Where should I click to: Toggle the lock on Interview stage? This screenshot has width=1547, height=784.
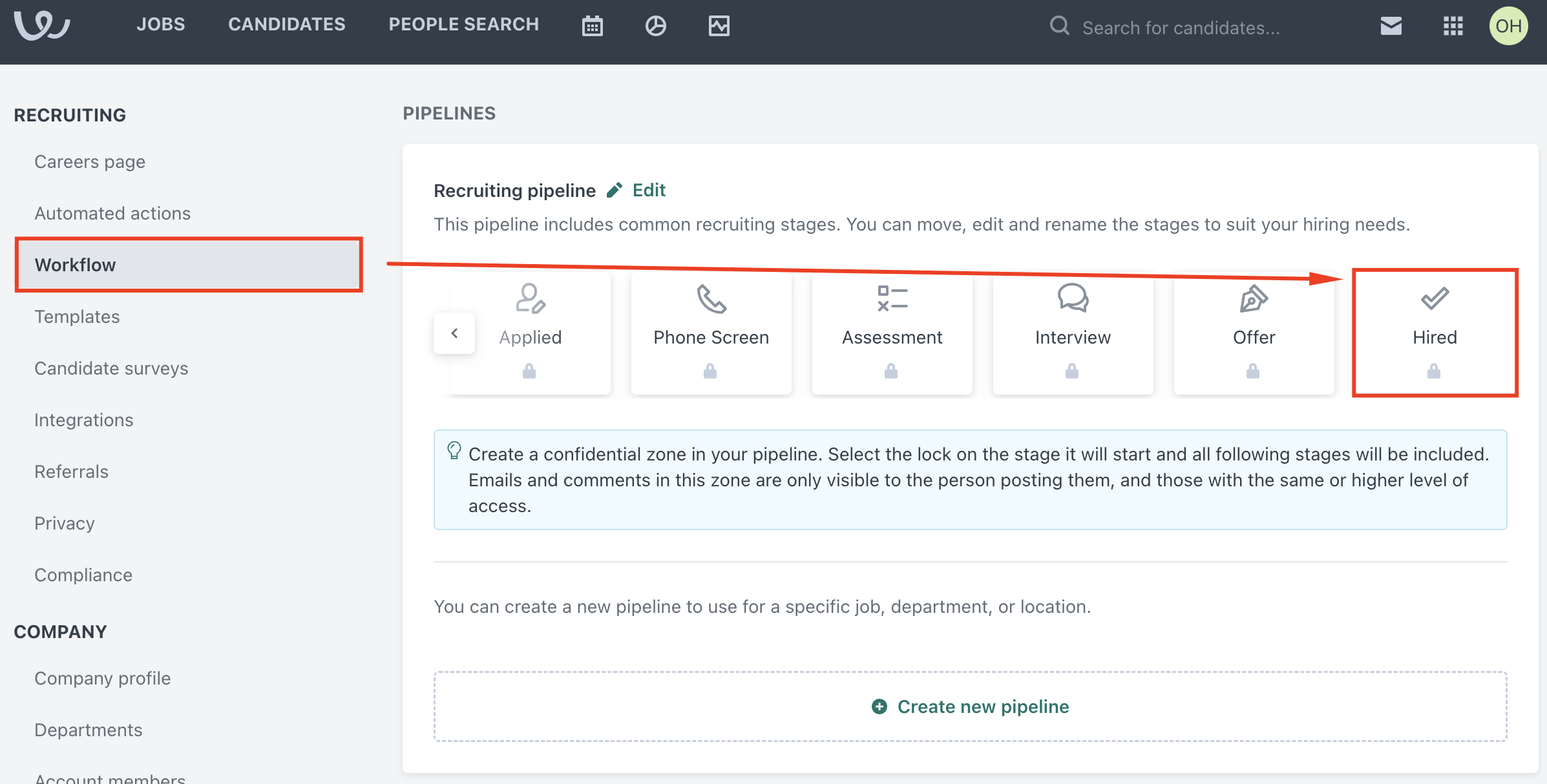tap(1072, 371)
